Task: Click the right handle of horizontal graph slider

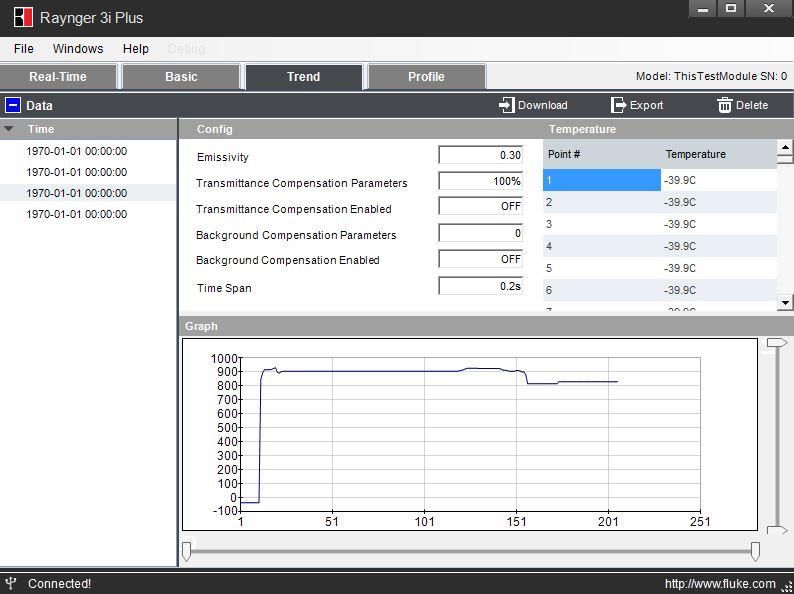Action: (755, 551)
